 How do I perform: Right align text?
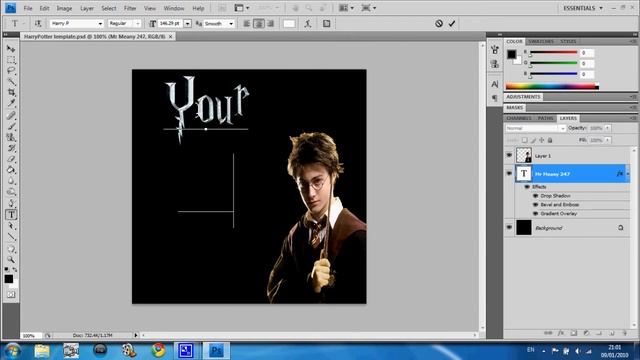point(270,24)
